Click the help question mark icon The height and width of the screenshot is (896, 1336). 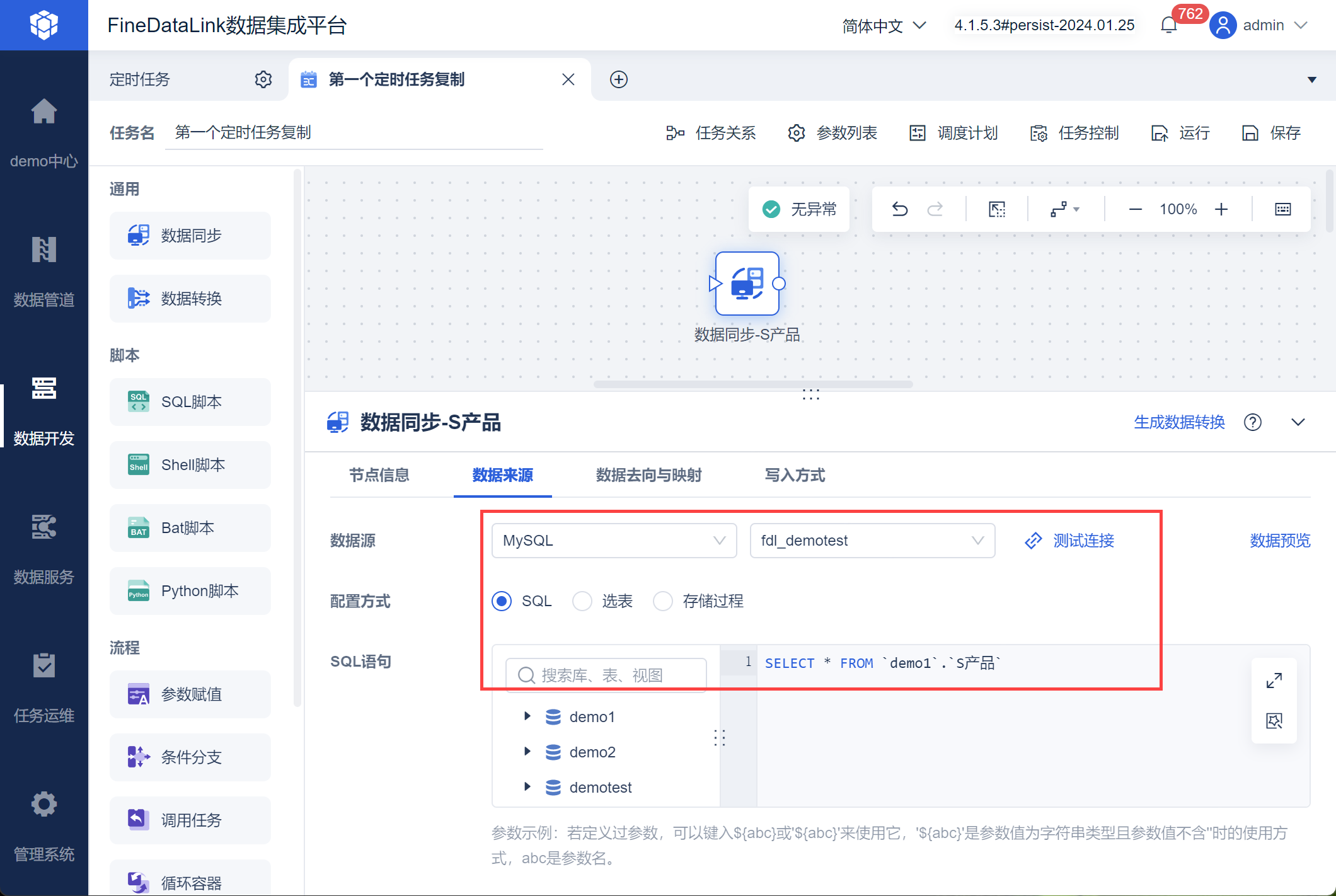point(1253,422)
